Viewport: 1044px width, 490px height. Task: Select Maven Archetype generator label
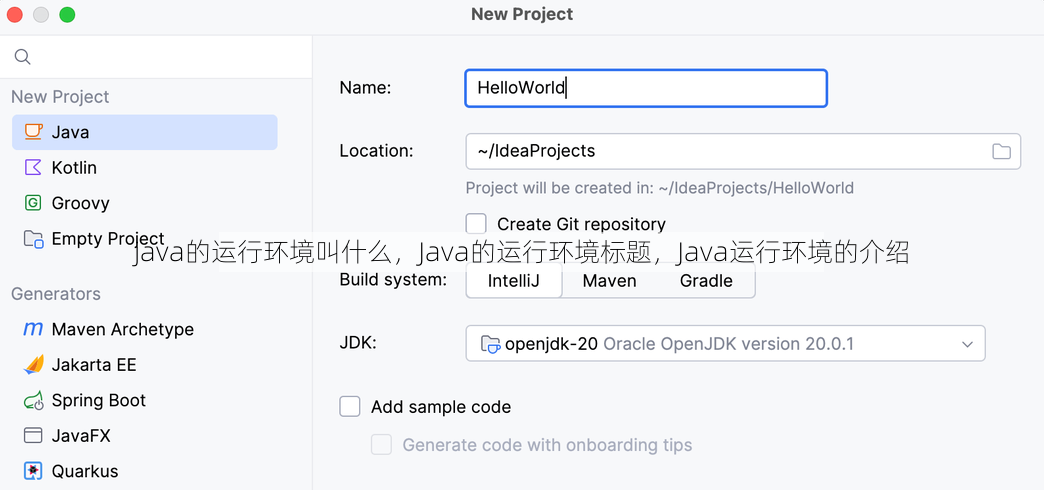click(123, 329)
